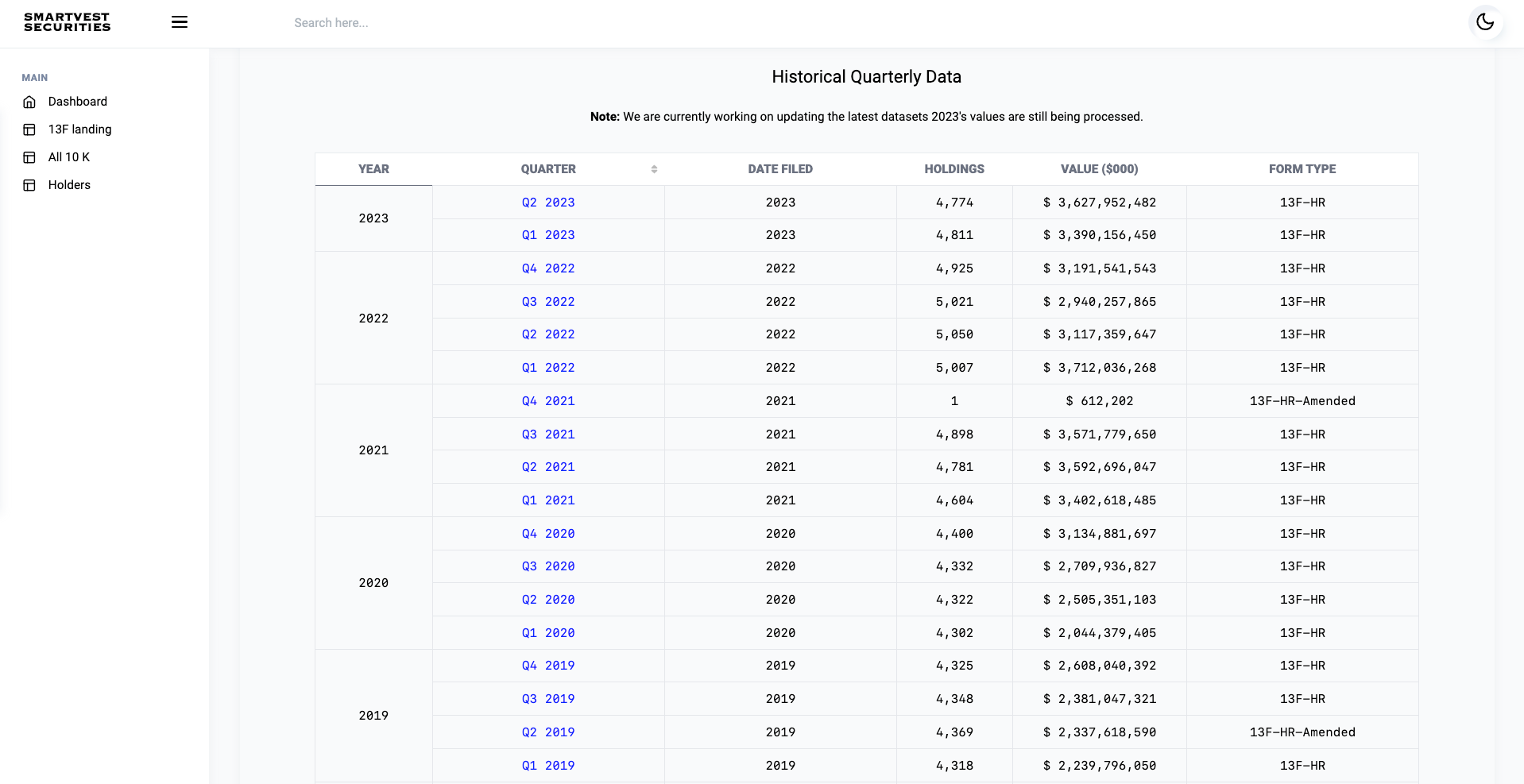The height and width of the screenshot is (784, 1524).
Task: Click the Value ($000) column header
Action: [x=1099, y=169]
